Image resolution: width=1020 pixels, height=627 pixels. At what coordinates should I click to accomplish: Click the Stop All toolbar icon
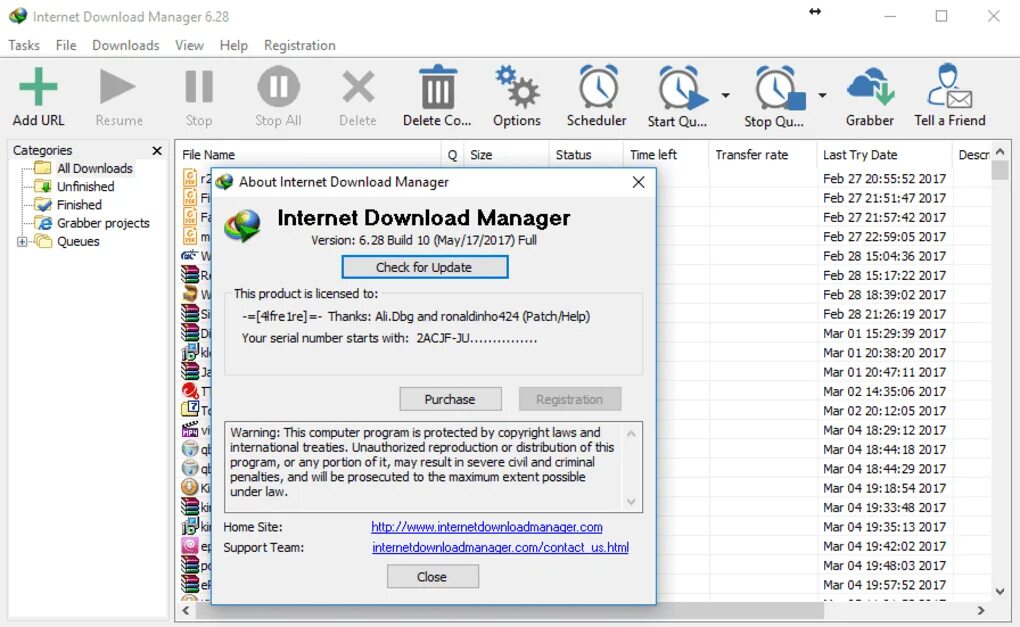point(278,87)
